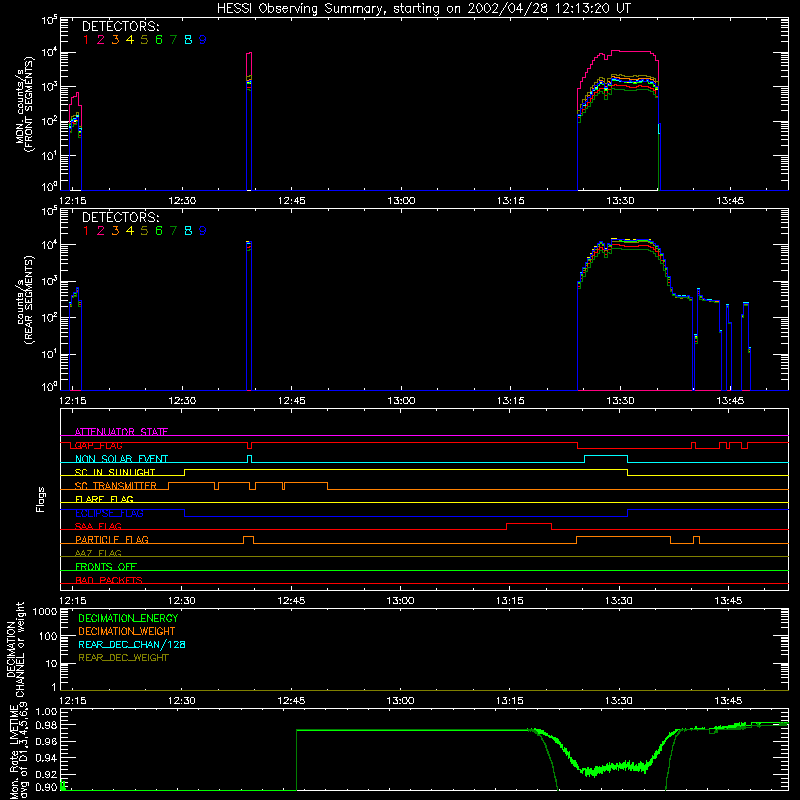Click the 100 tick on decimation axis
Image resolution: width=800 pixels, height=800 pixels.
(x=48, y=636)
